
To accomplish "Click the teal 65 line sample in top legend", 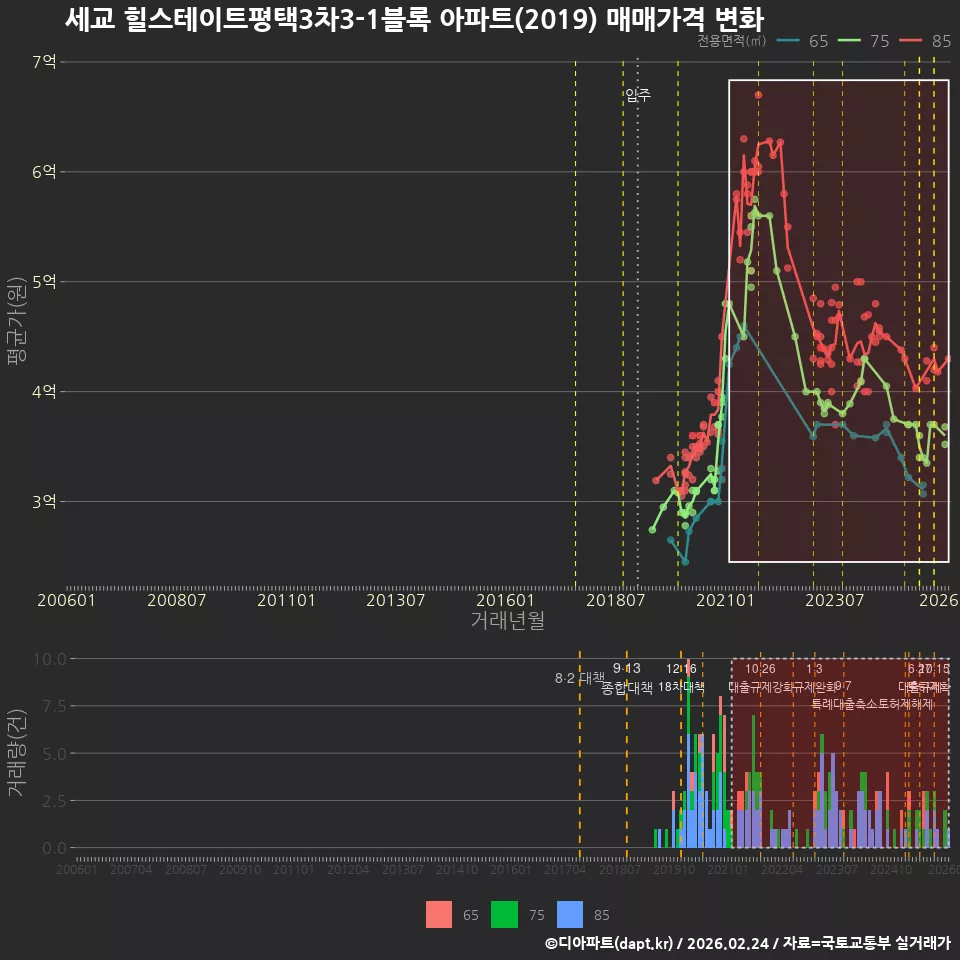I will coord(788,41).
